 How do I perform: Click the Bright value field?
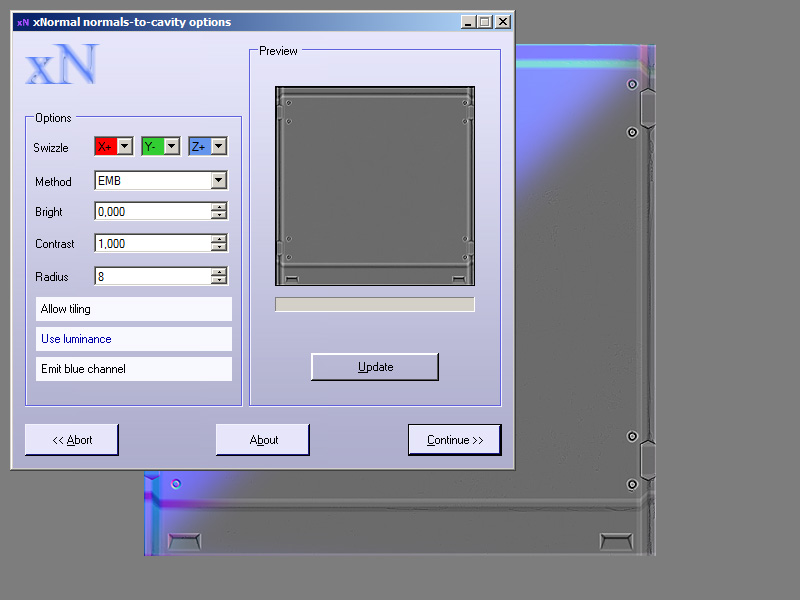tap(153, 211)
